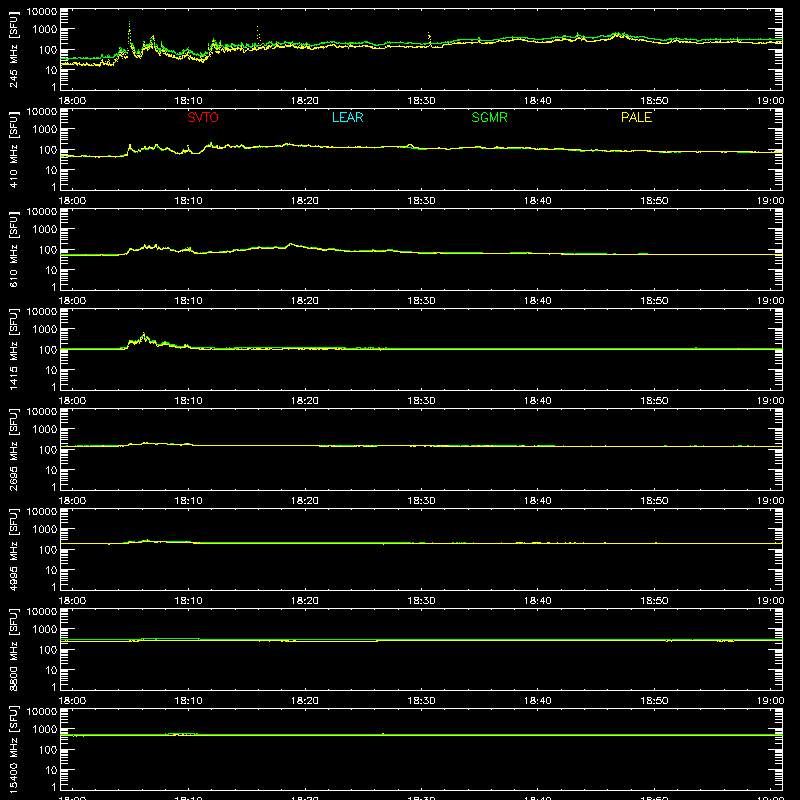This screenshot has width=800, height=800.
Task: Click the 8800 MHz [SFU] axis label
Action: pos(14,649)
